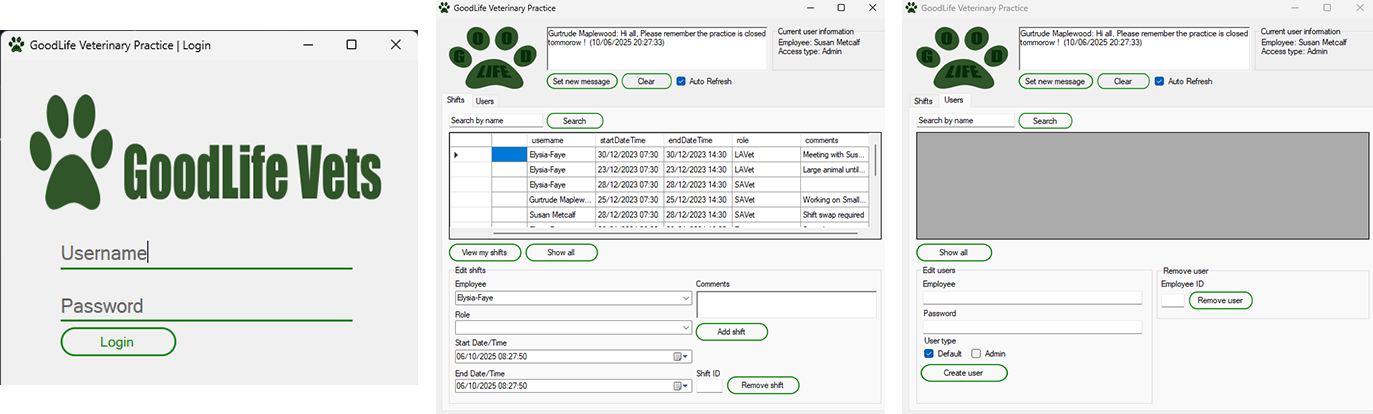Click the Remove user button
Viewport: 1373px width, 414px height.
tap(1220, 300)
